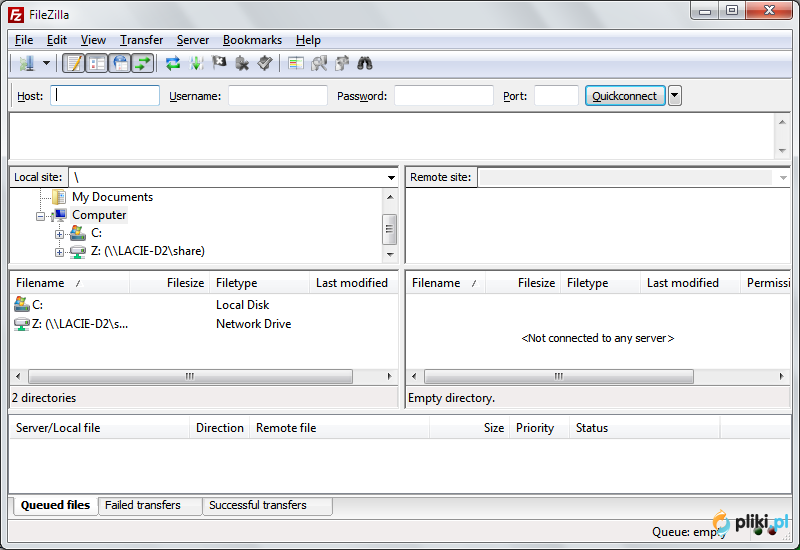Toggle message log display
The width and height of the screenshot is (800, 550).
(73, 63)
